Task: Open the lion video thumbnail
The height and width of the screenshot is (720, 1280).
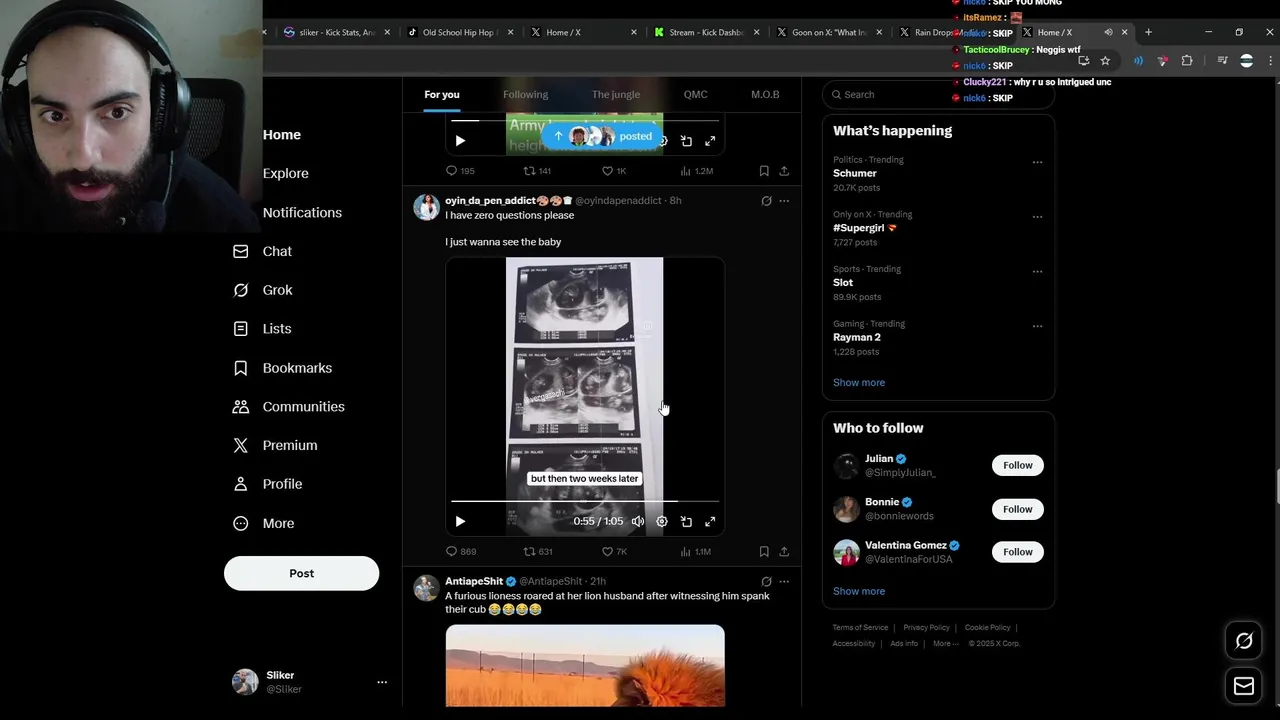Action: pyautogui.click(x=585, y=665)
